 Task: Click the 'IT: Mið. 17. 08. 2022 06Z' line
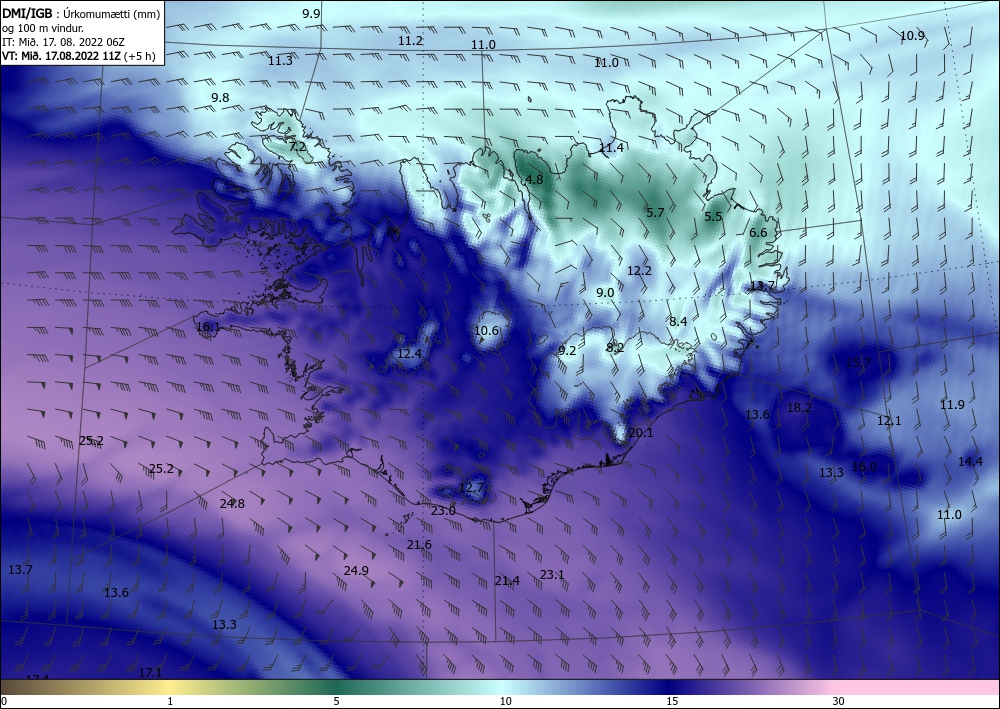click(63, 42)
